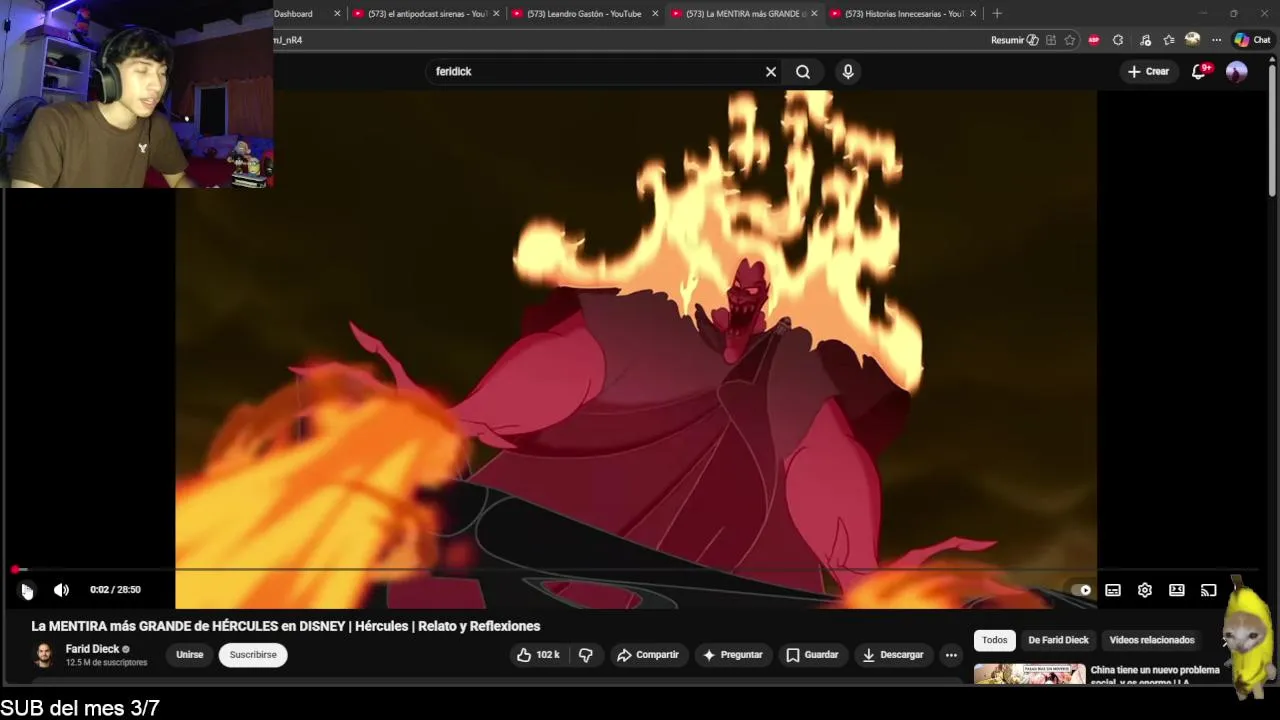The width and height of the screenshot is (1280, 720).
Task: Close the Historias Innecesarias tab
Action: click(973, 14)
